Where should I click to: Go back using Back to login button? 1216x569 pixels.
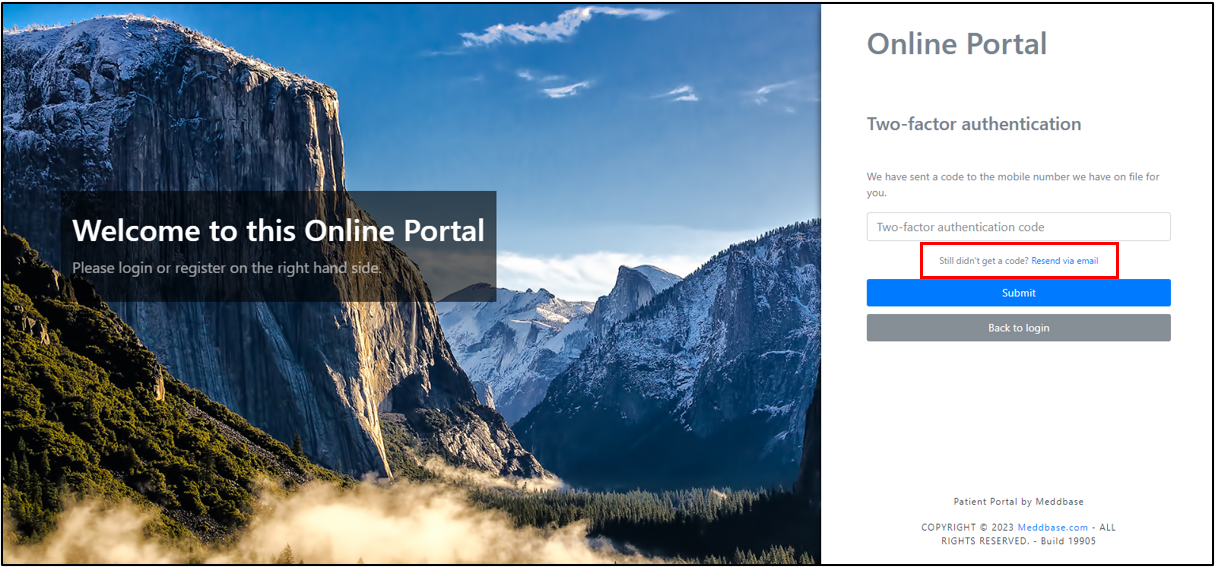pos(1018,328)
